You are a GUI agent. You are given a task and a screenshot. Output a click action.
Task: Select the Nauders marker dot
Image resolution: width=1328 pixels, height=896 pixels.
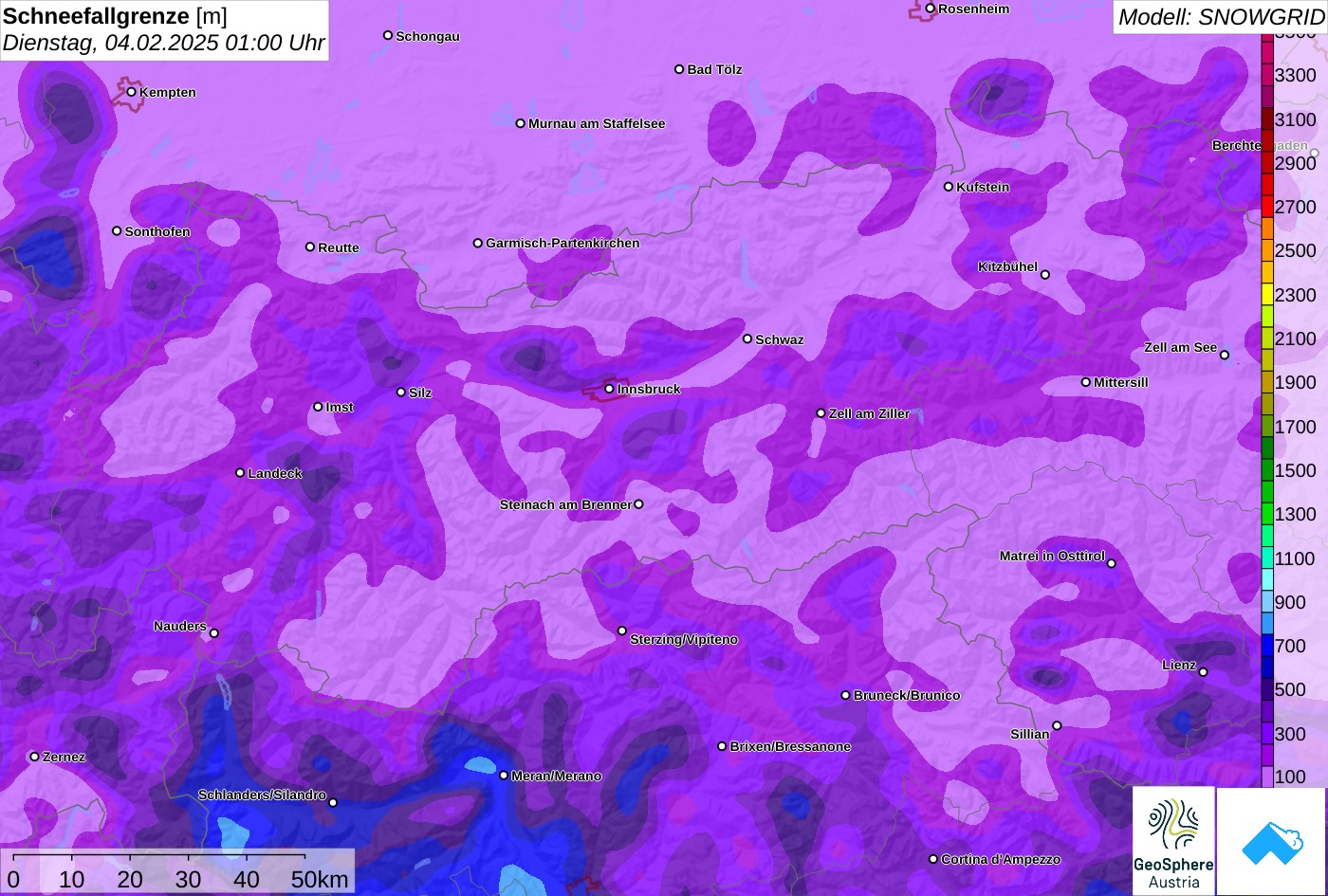pyautogui.click(x=213, y=633)
